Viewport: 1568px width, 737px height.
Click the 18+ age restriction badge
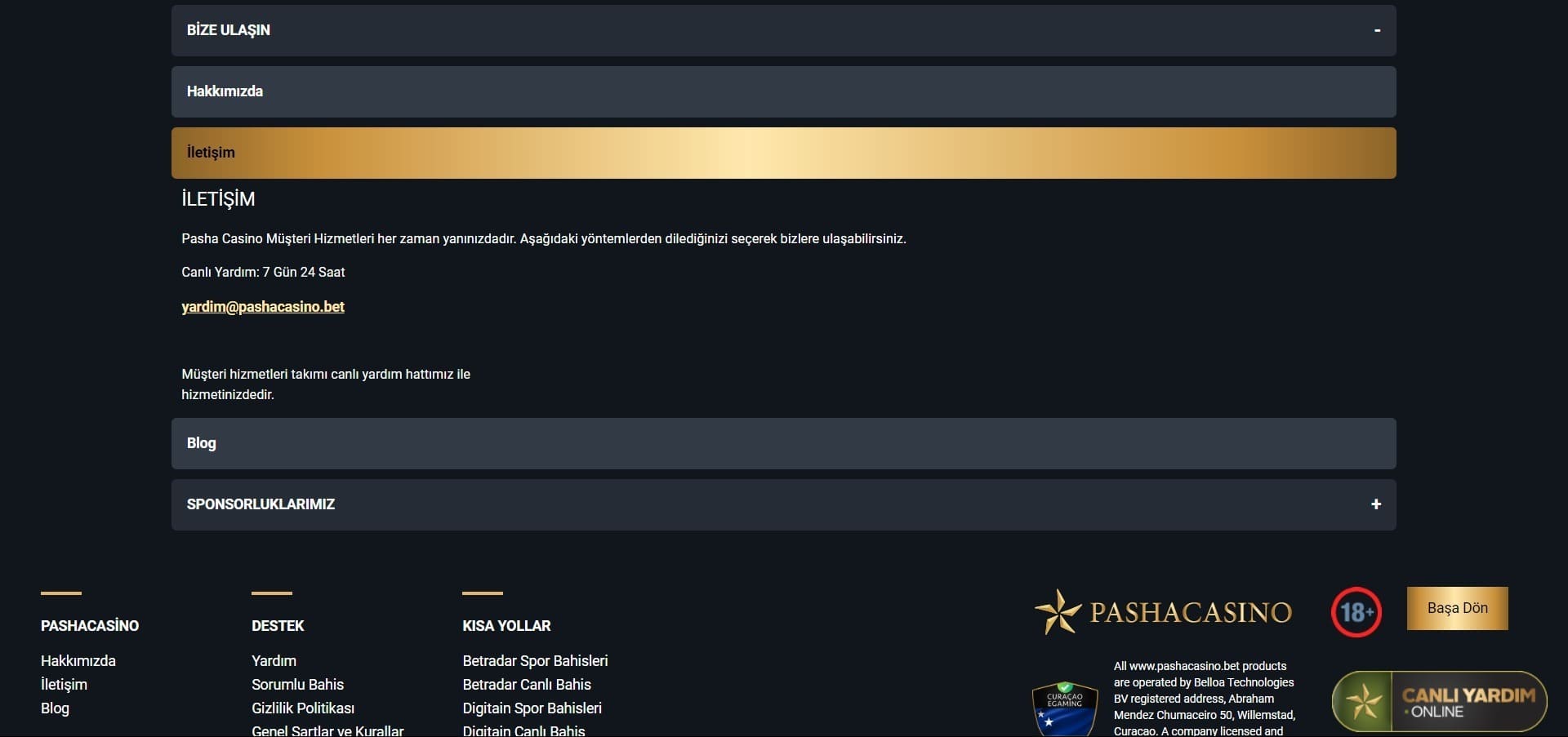tap(1356, 611)
